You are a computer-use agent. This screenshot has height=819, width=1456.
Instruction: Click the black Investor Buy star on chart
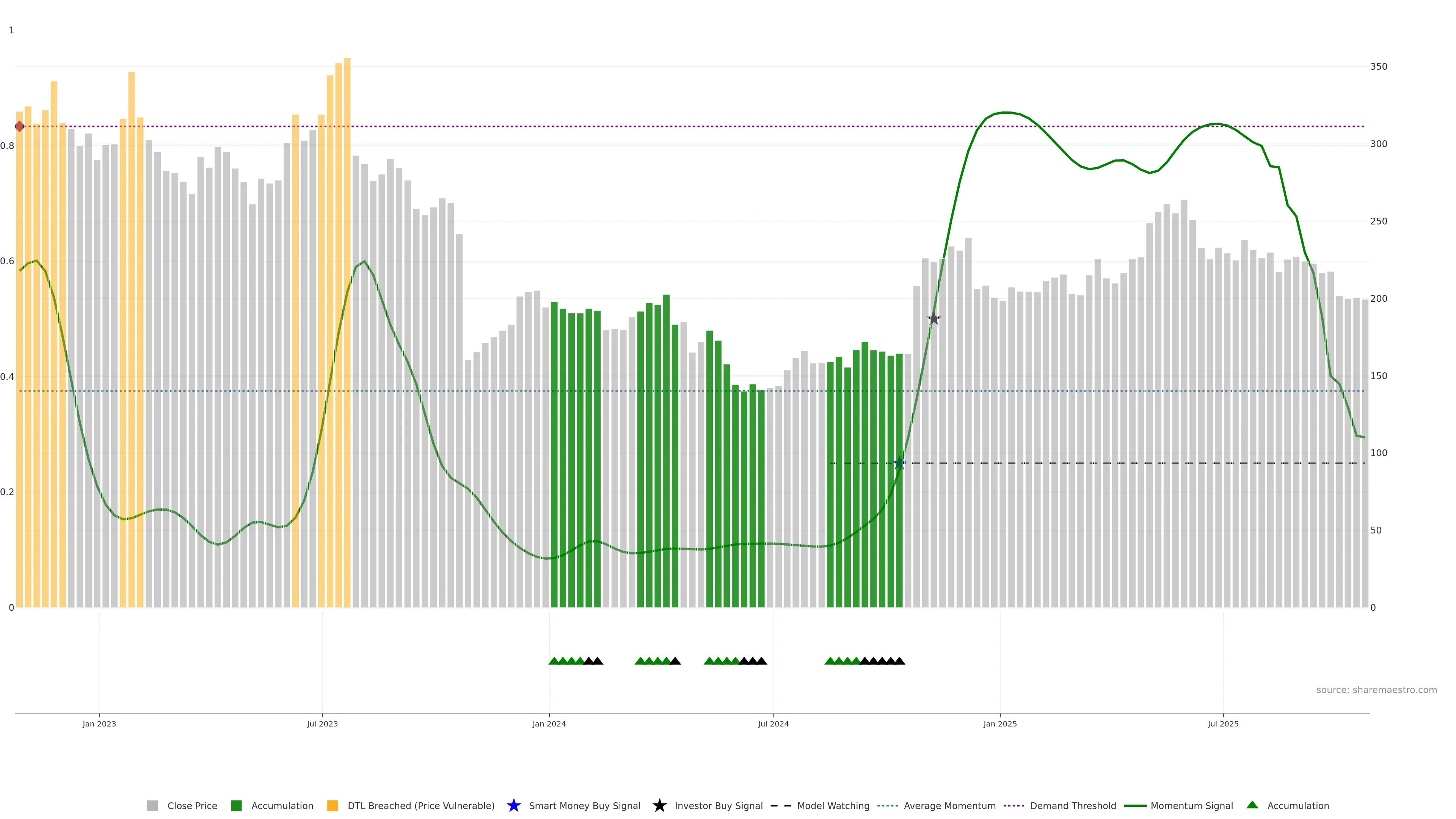[x=934, y=319]
